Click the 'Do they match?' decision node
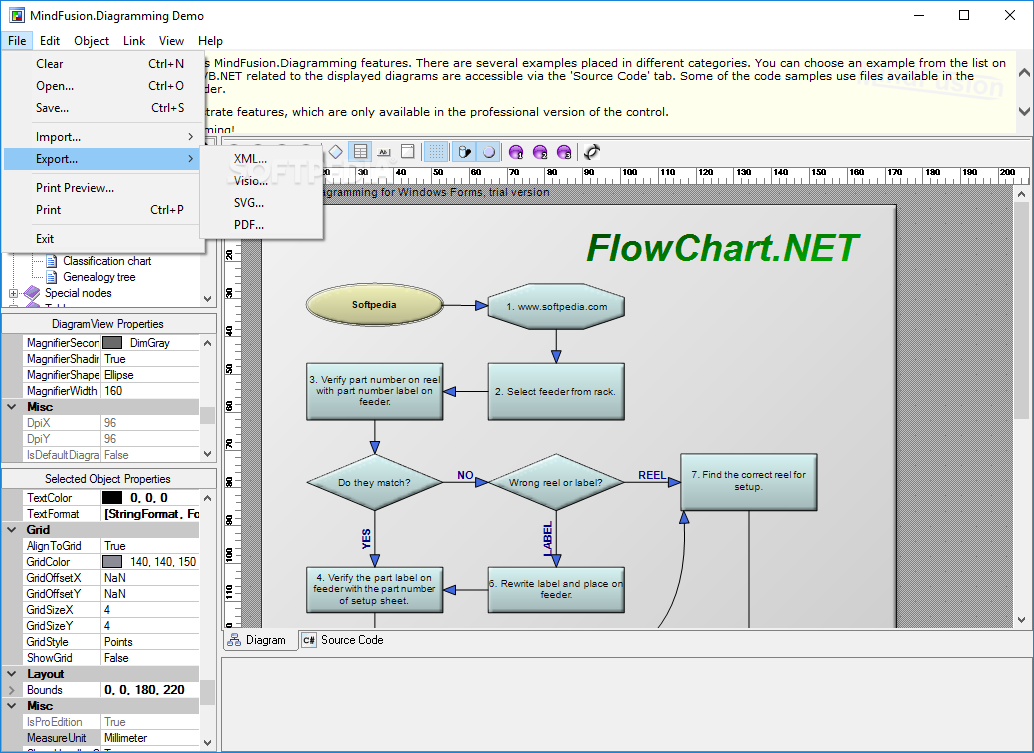 pyautogui.click(x=374, y=483)
